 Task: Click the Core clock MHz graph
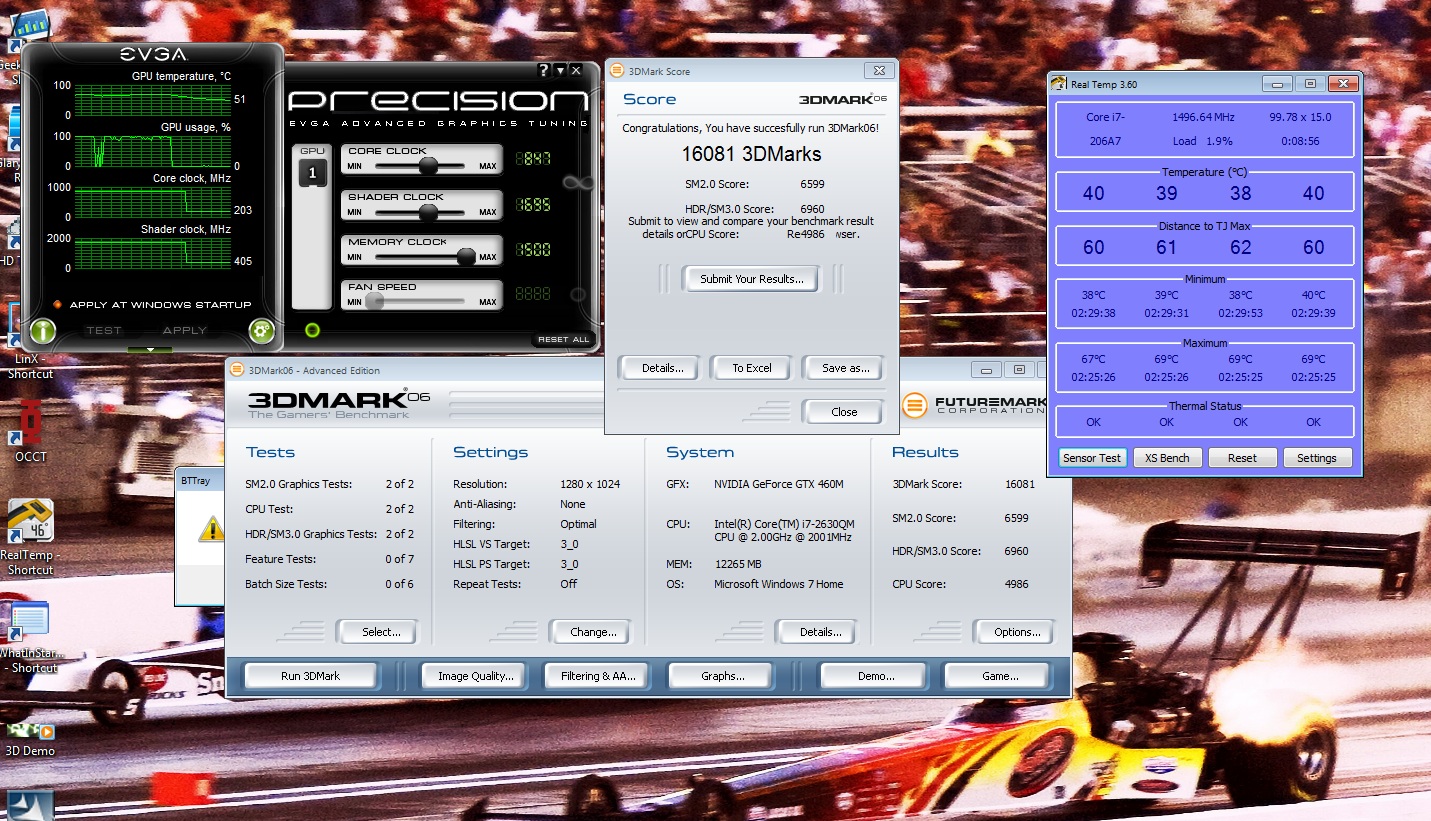[151, 202]
